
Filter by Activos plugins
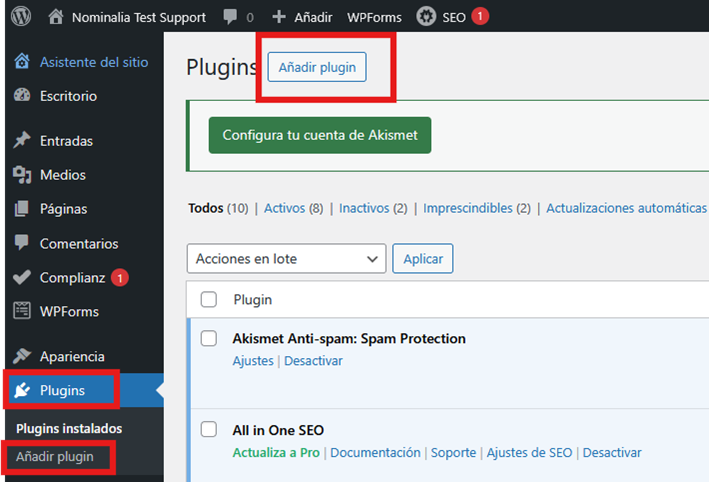[284, 208]
